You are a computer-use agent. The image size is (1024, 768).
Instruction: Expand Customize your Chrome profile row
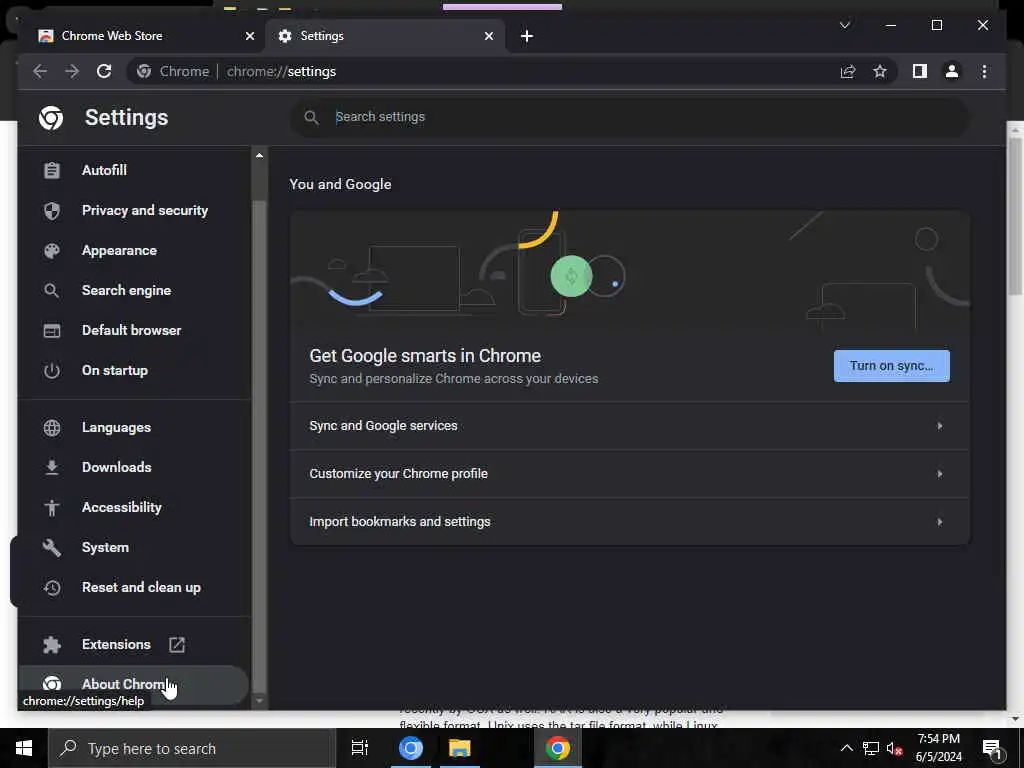tap(630, 474)
